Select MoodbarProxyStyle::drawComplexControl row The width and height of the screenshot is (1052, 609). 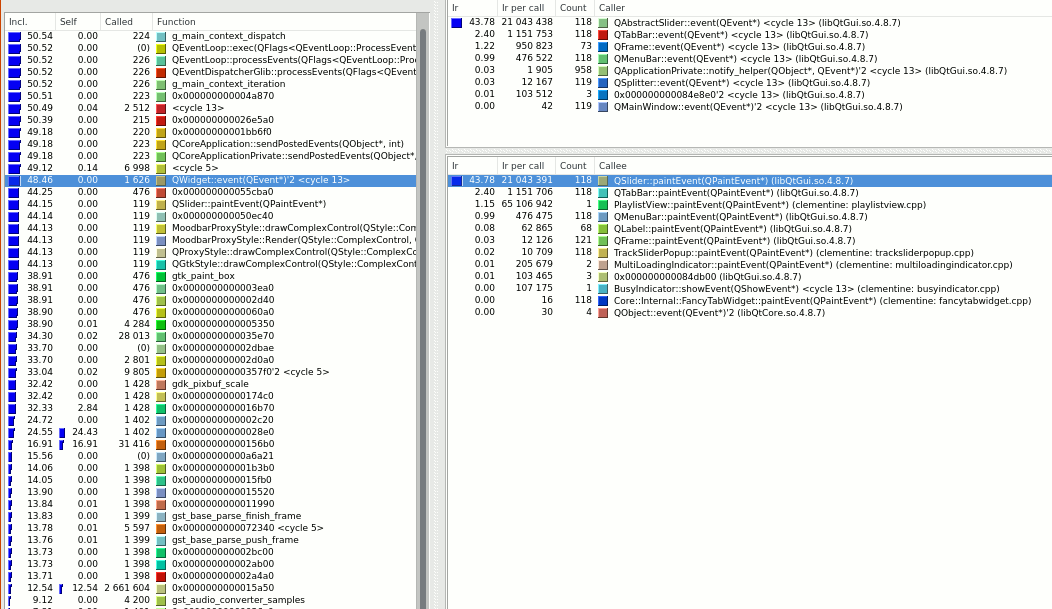(x=211, y=228)
